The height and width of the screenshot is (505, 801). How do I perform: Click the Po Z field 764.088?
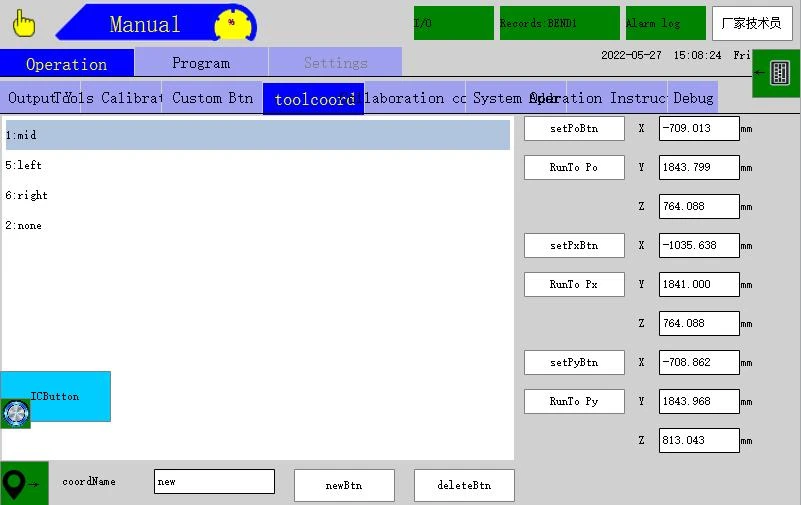click(x=699, y=206)
